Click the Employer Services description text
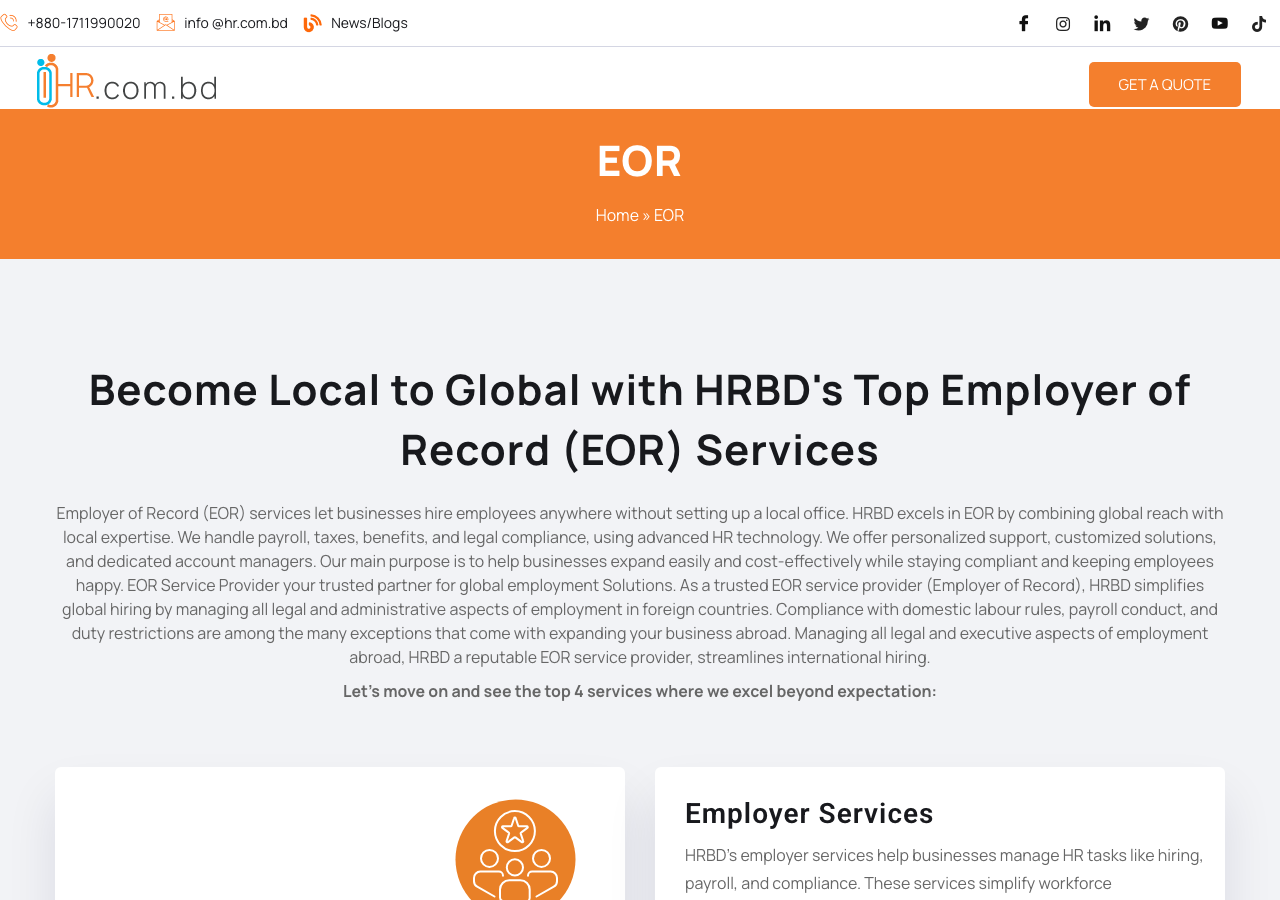Image resolution: width=1280 pixels, height=900 pixels. [x=944, y=869]
